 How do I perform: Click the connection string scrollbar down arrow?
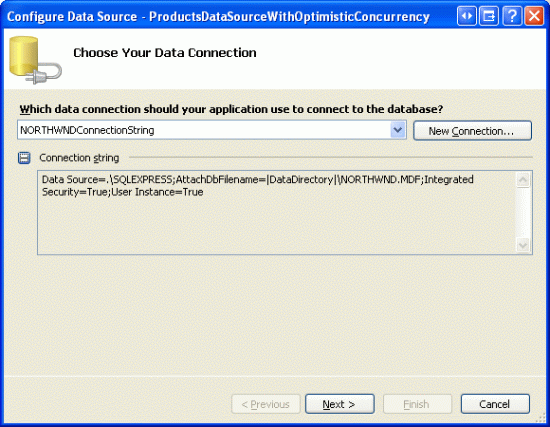click(523, 245)
